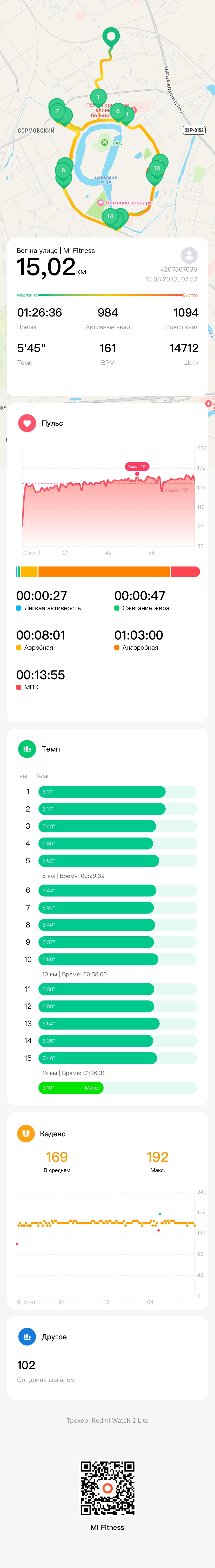
Task: Click the orange anaerobic zone bar segment
Action: (104, 572)
